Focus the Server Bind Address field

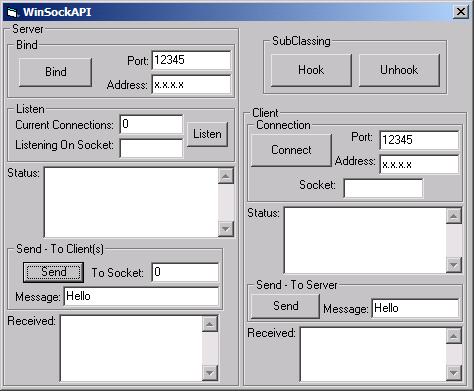coord(191,84)
